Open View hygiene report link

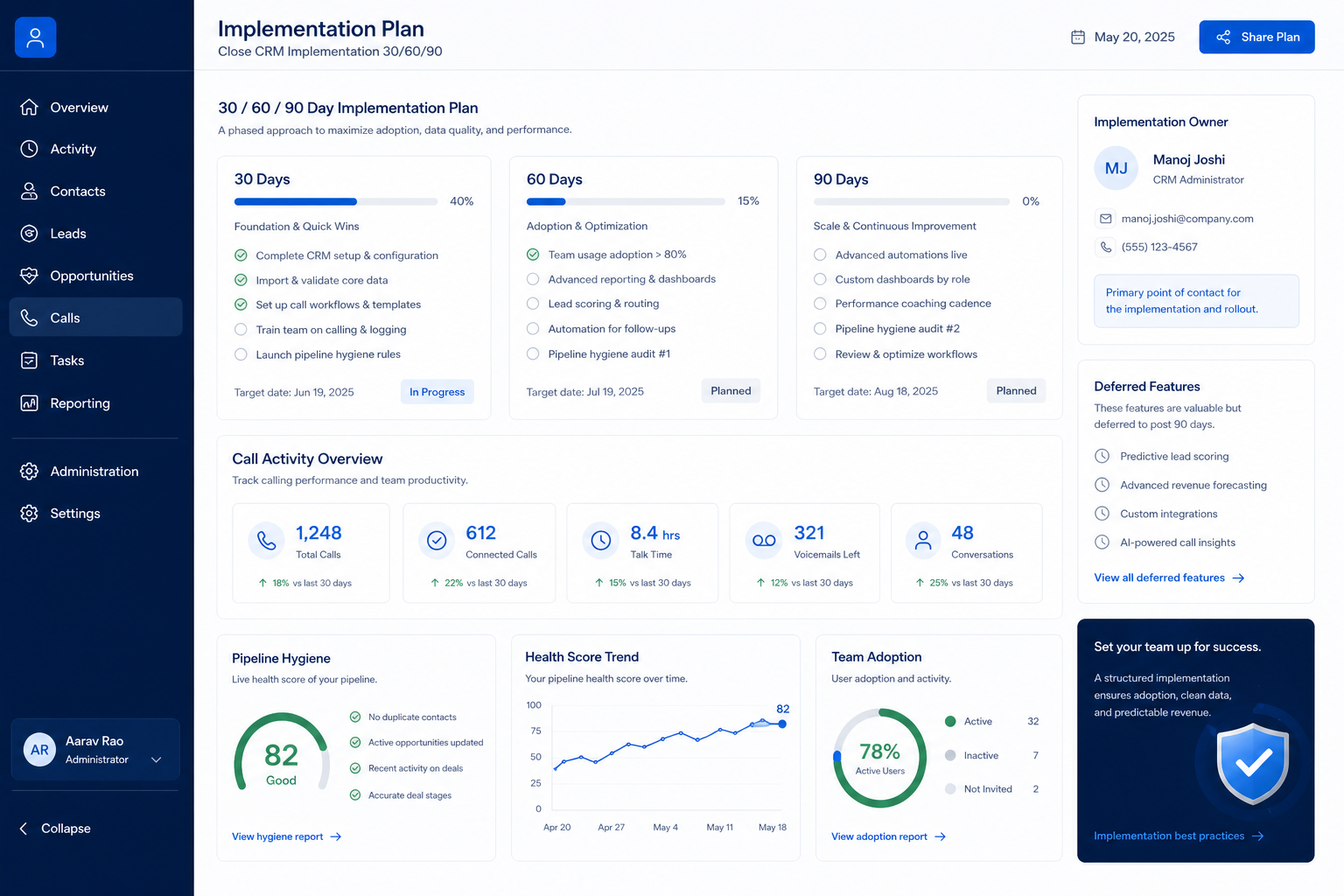[x=286, y=836]
